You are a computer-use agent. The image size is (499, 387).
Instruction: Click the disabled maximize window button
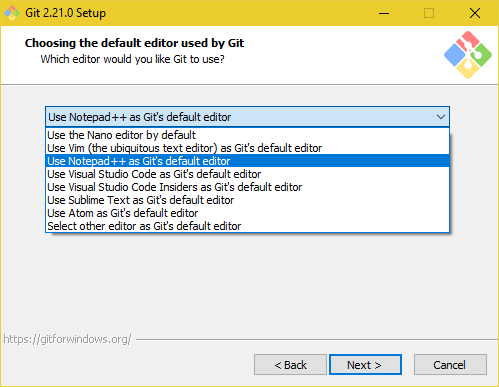(429, 13)
